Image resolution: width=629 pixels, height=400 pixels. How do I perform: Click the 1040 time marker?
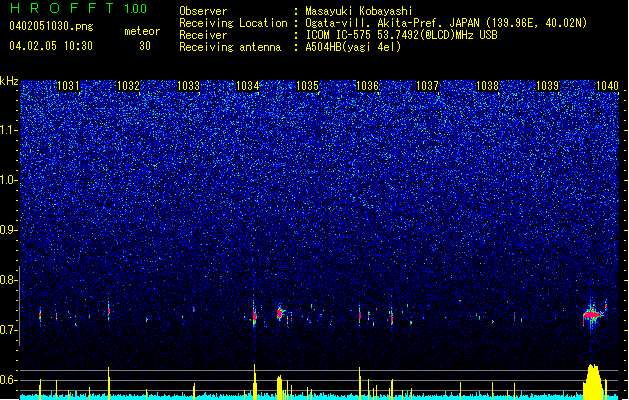point(607,85)
